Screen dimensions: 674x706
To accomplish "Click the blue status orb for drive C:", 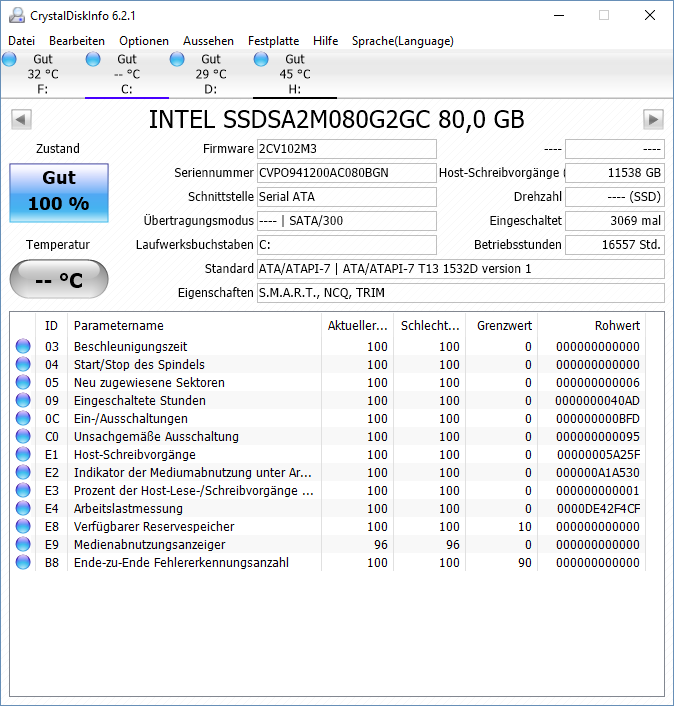I will coord(93,59).
